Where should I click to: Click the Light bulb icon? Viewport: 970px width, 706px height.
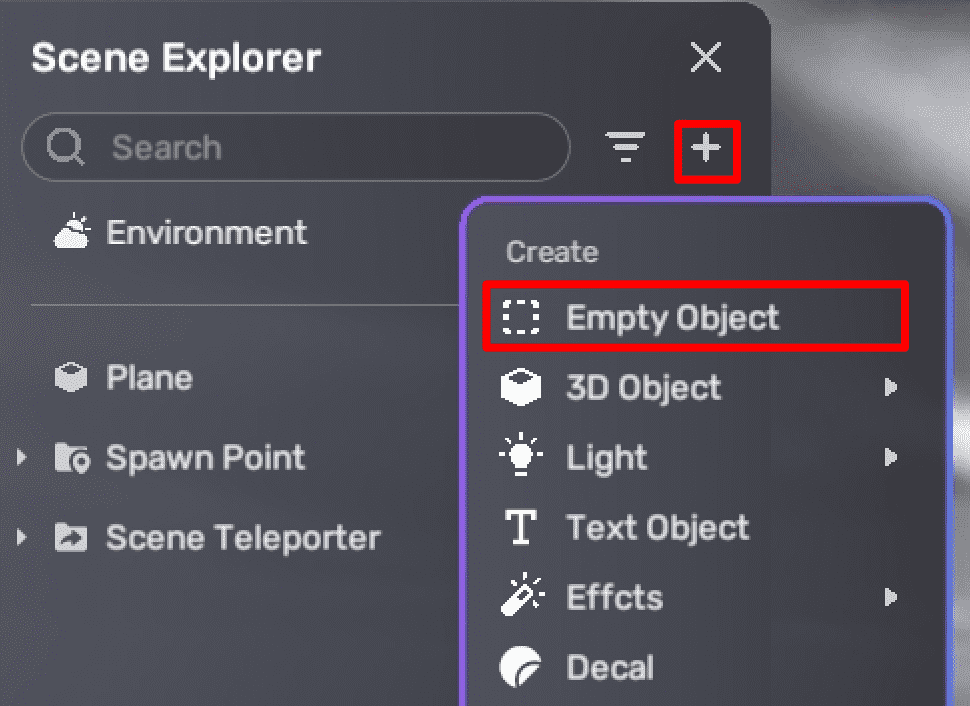[x=521, y=458]
